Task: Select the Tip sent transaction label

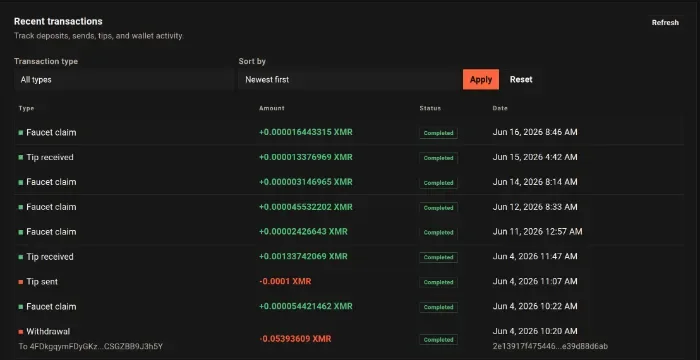Action: coord(42,282)
